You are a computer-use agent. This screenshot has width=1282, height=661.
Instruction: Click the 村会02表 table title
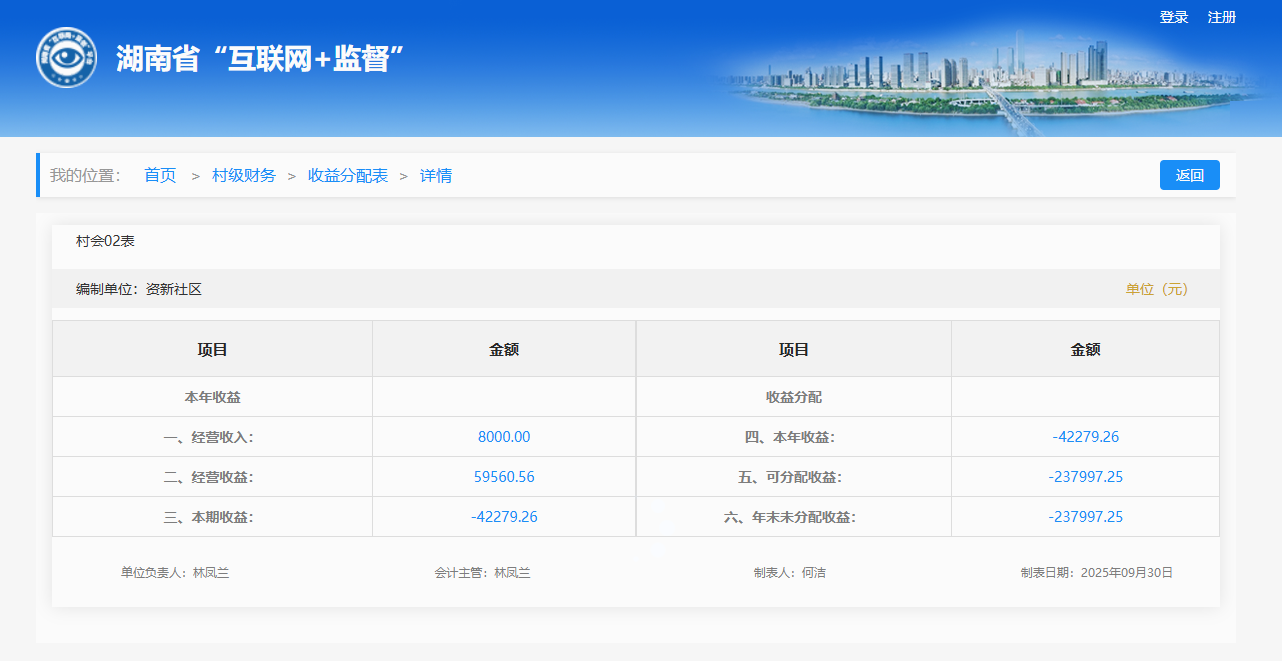(x=105, y=241)
